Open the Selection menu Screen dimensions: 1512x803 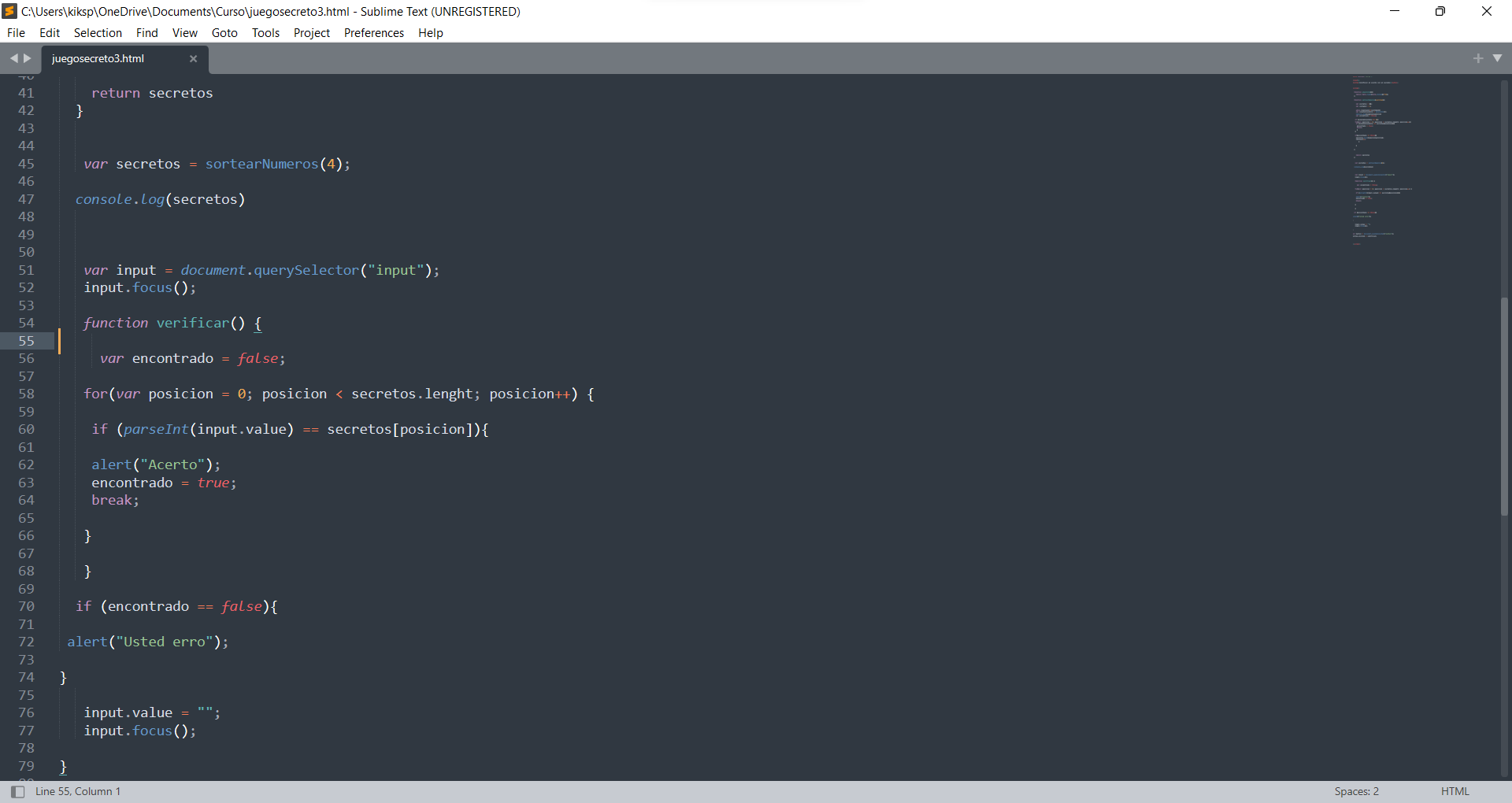[98, 33]
